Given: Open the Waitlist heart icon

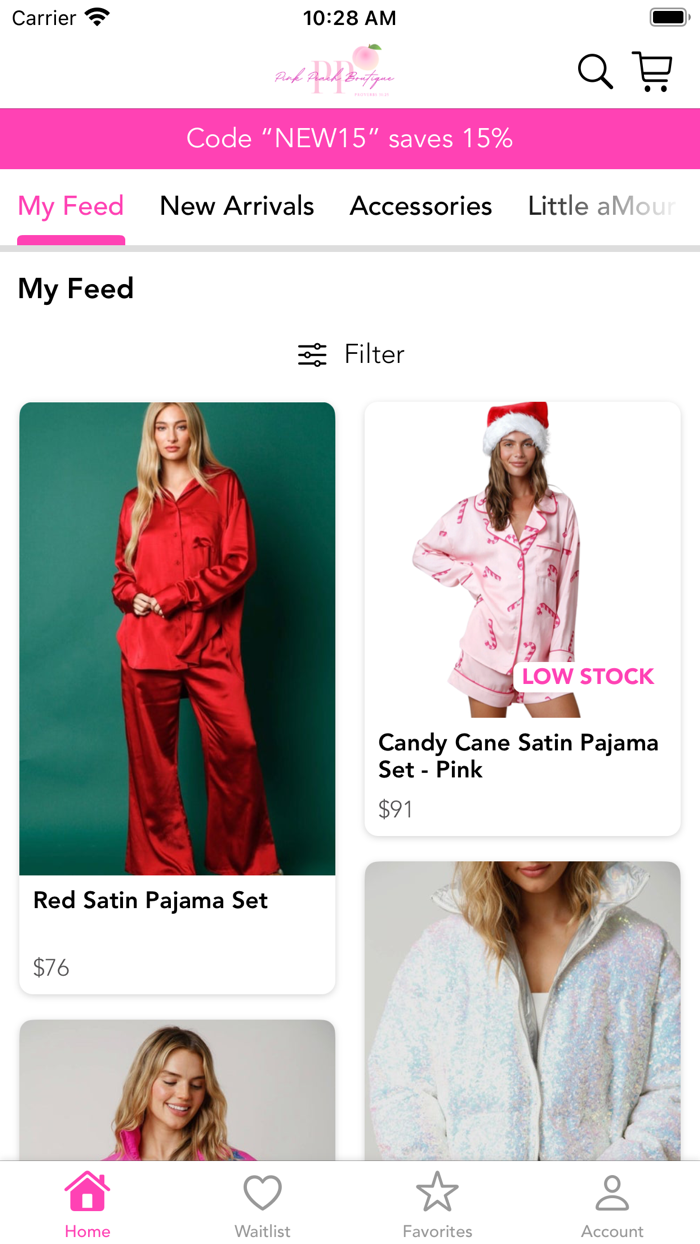Looking at the screenshot, I should pos(262,1191).
